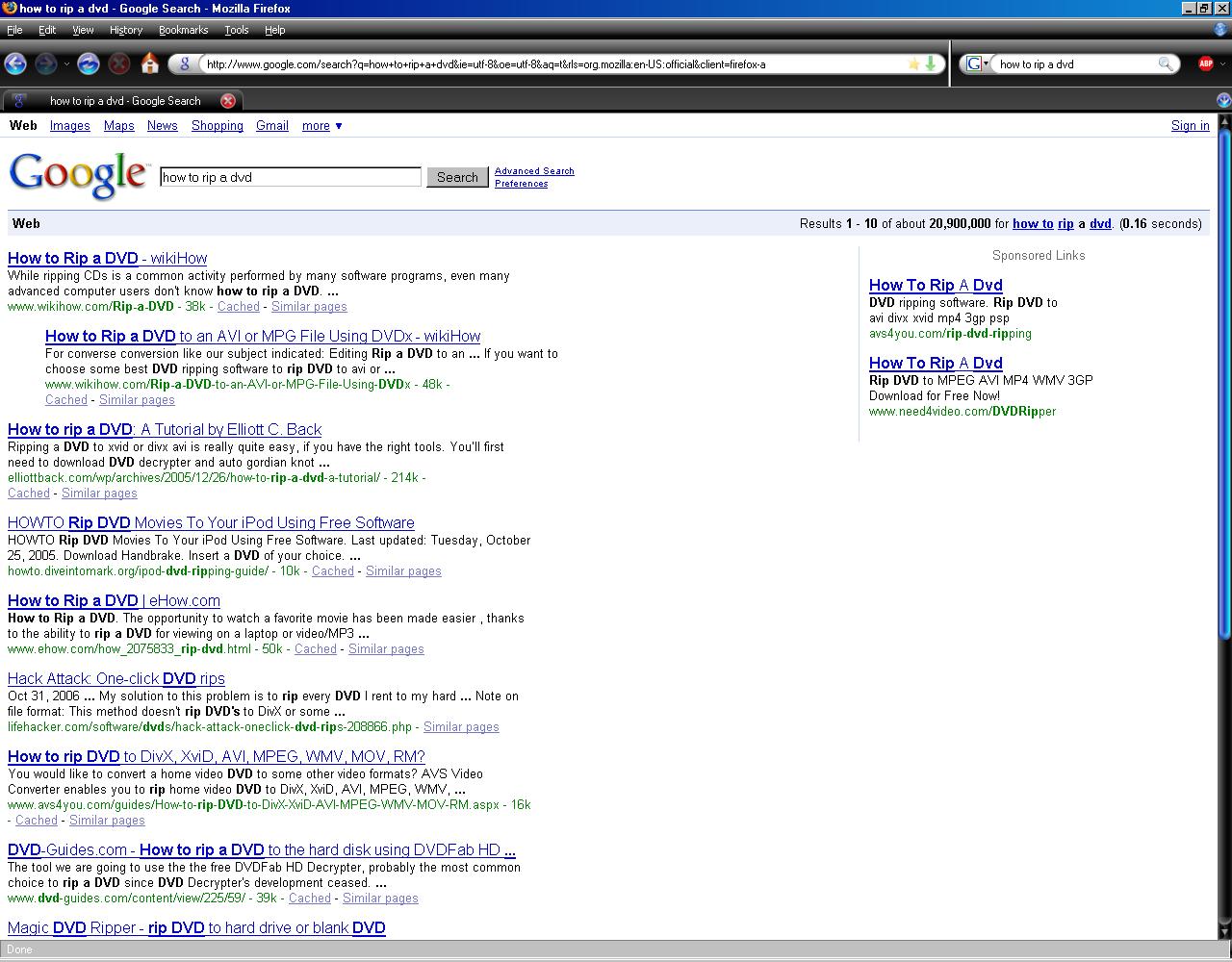Open Cached link for the elliottback.com result
The width and height of the screenshot is (1232, 962).
point(29,494)
